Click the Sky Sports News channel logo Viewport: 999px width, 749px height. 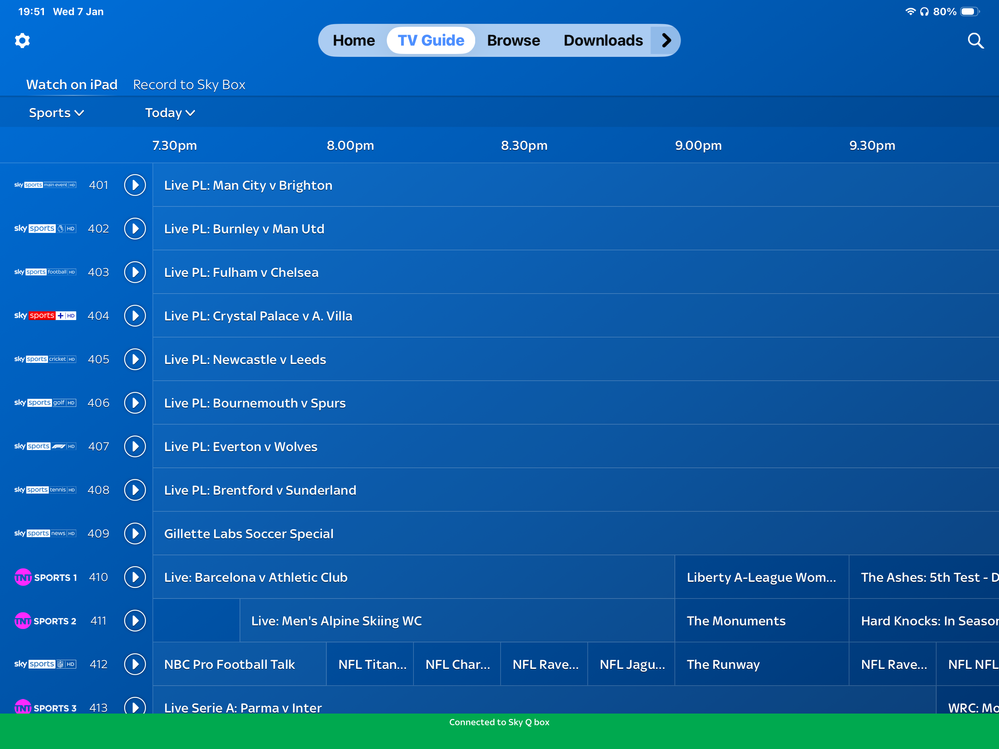(45, 534)
